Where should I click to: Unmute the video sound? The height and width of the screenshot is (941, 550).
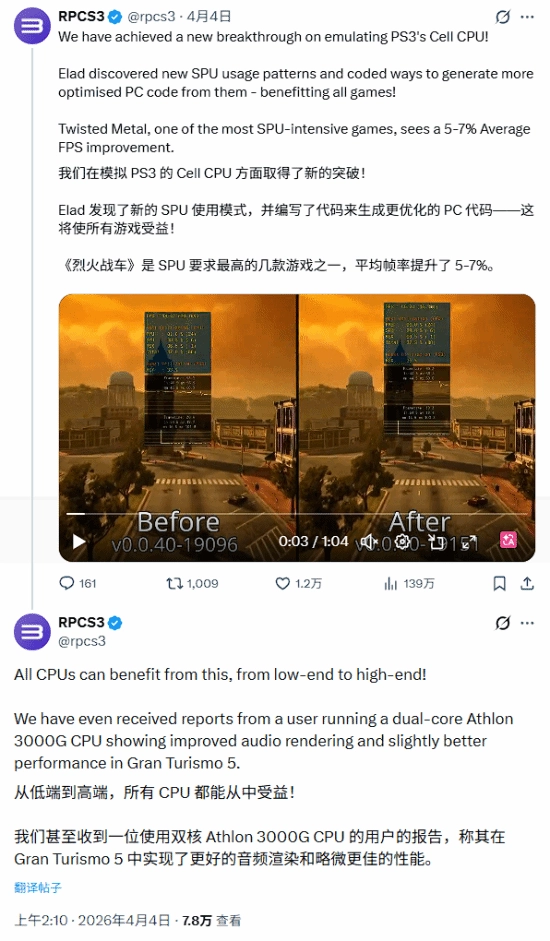tap(370, 542)
